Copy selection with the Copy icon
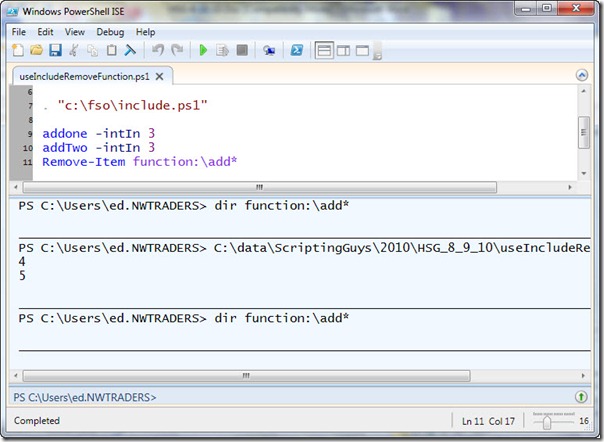Image resolution: width=604 pixels, height=442 pixels. coord(92,50)
